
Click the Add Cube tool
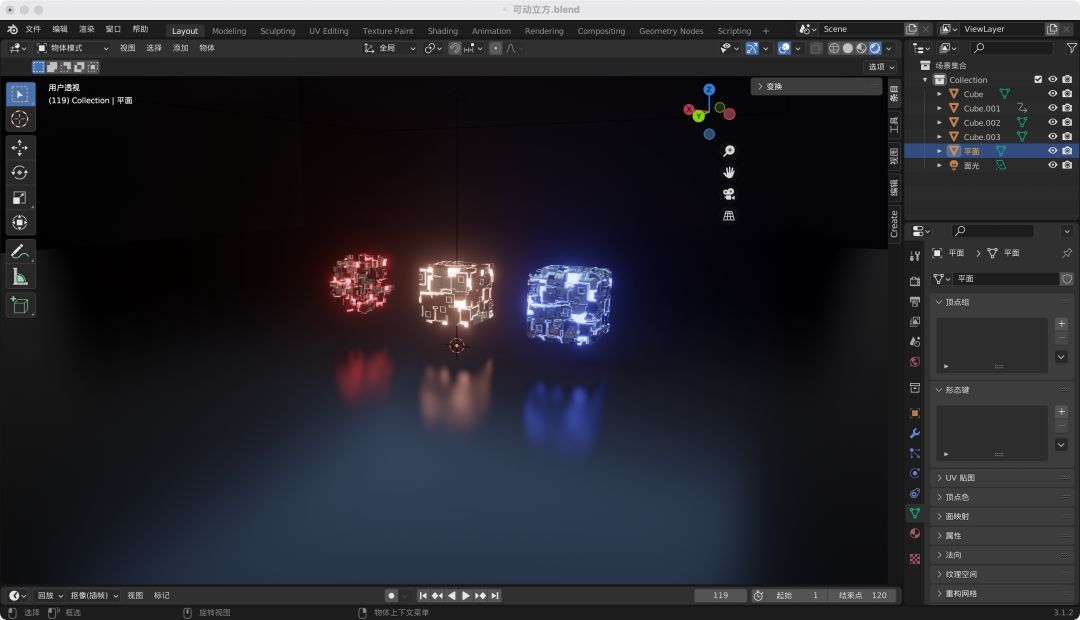[x=20, y=305]
